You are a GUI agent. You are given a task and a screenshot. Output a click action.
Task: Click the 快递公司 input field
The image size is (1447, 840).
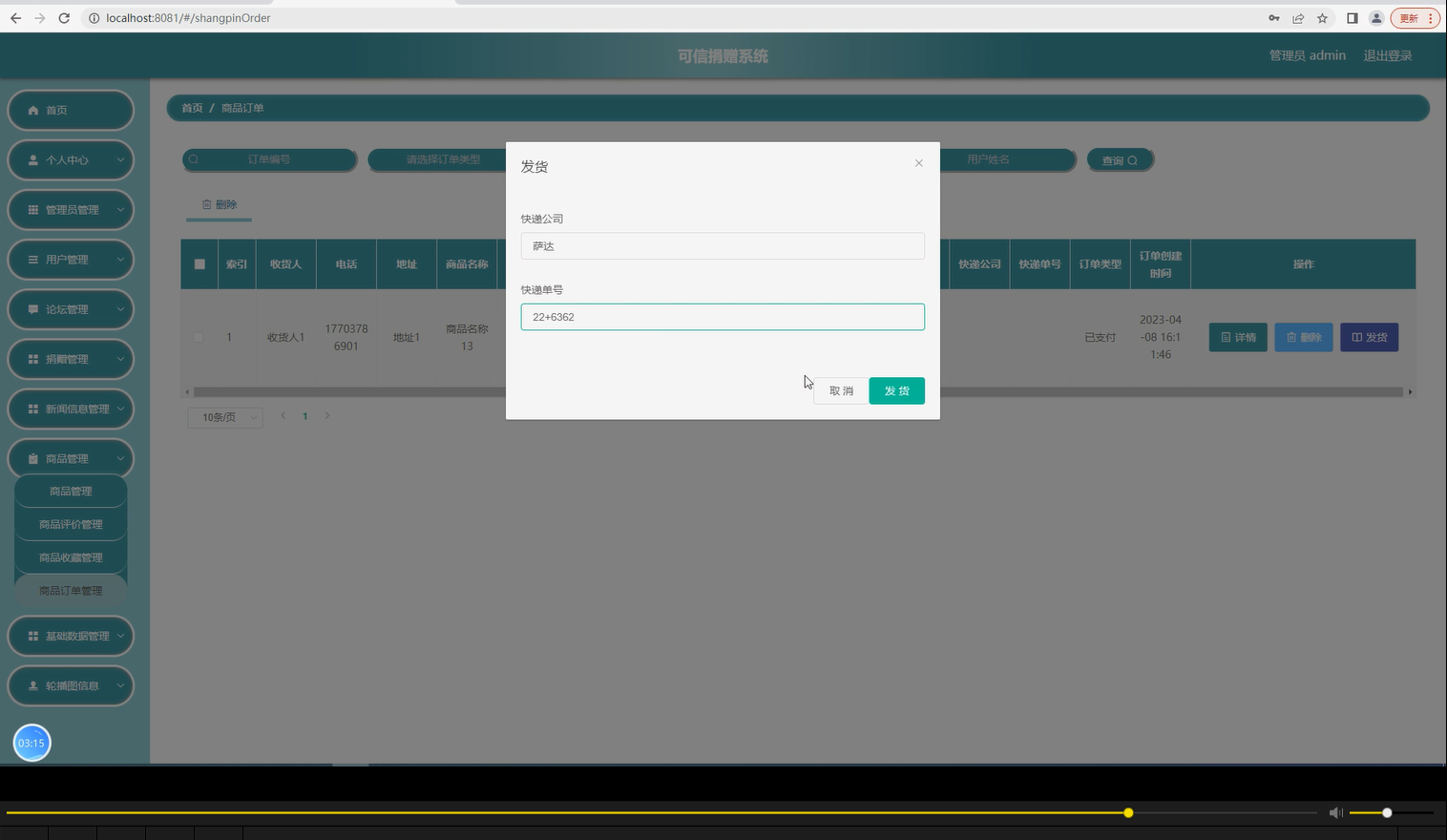tap(723, 246)
